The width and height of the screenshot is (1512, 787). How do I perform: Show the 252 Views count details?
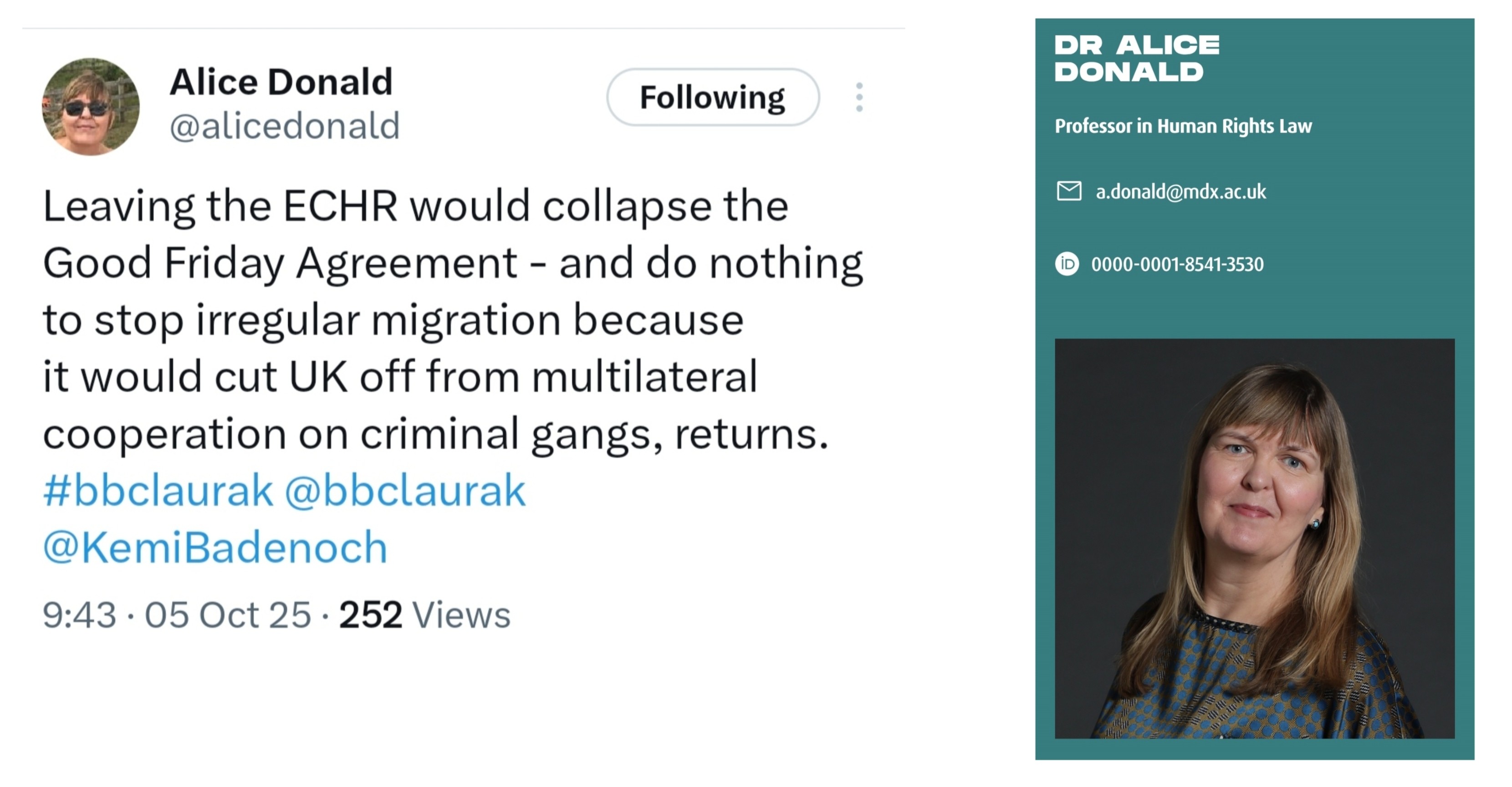click(424, 614)
